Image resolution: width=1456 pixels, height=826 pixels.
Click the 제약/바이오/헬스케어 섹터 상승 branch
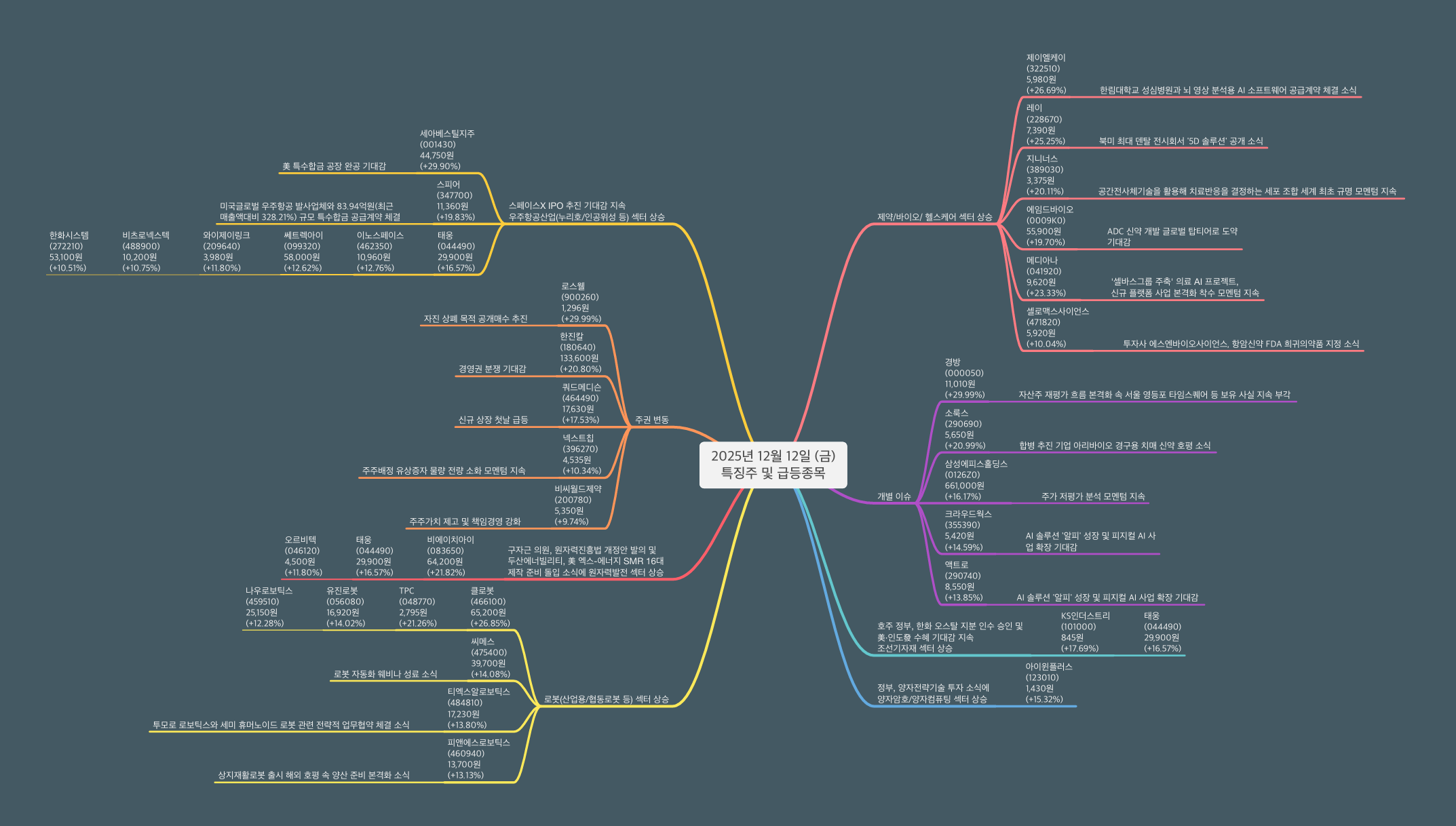click(x=934, y=217)
